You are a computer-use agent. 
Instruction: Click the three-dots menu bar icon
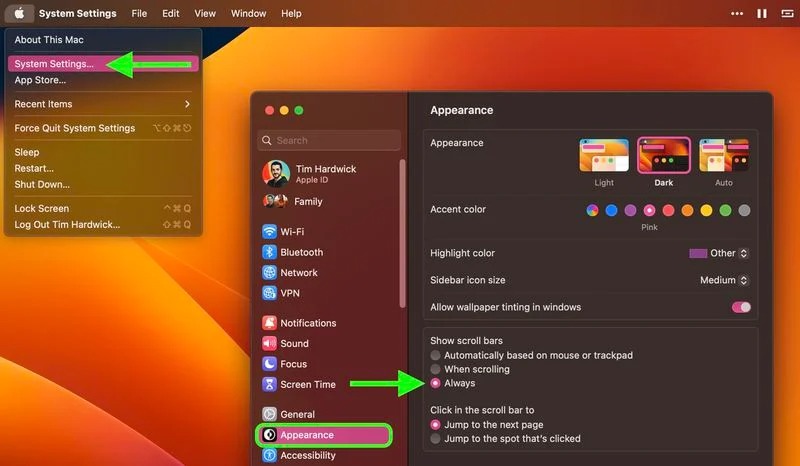pyautogui.click(x=737, y=13)
